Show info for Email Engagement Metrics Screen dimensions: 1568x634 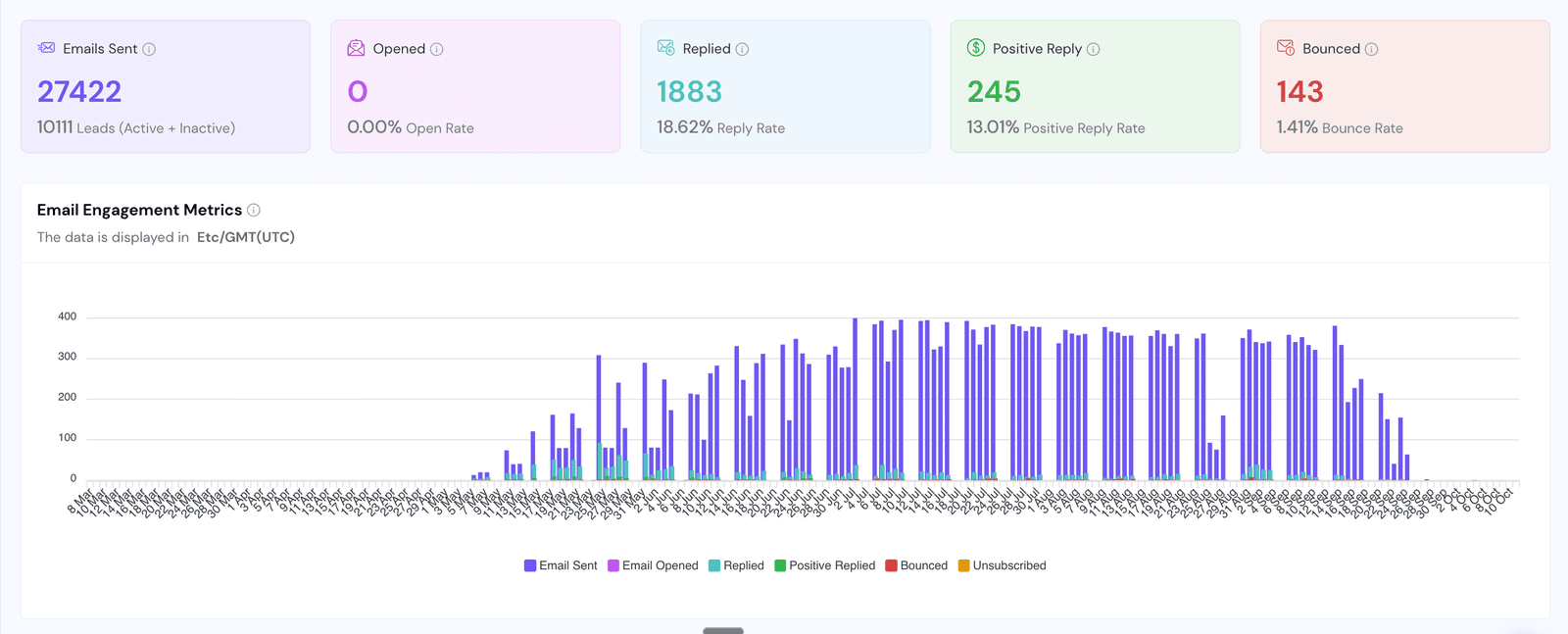click(254, 210)
